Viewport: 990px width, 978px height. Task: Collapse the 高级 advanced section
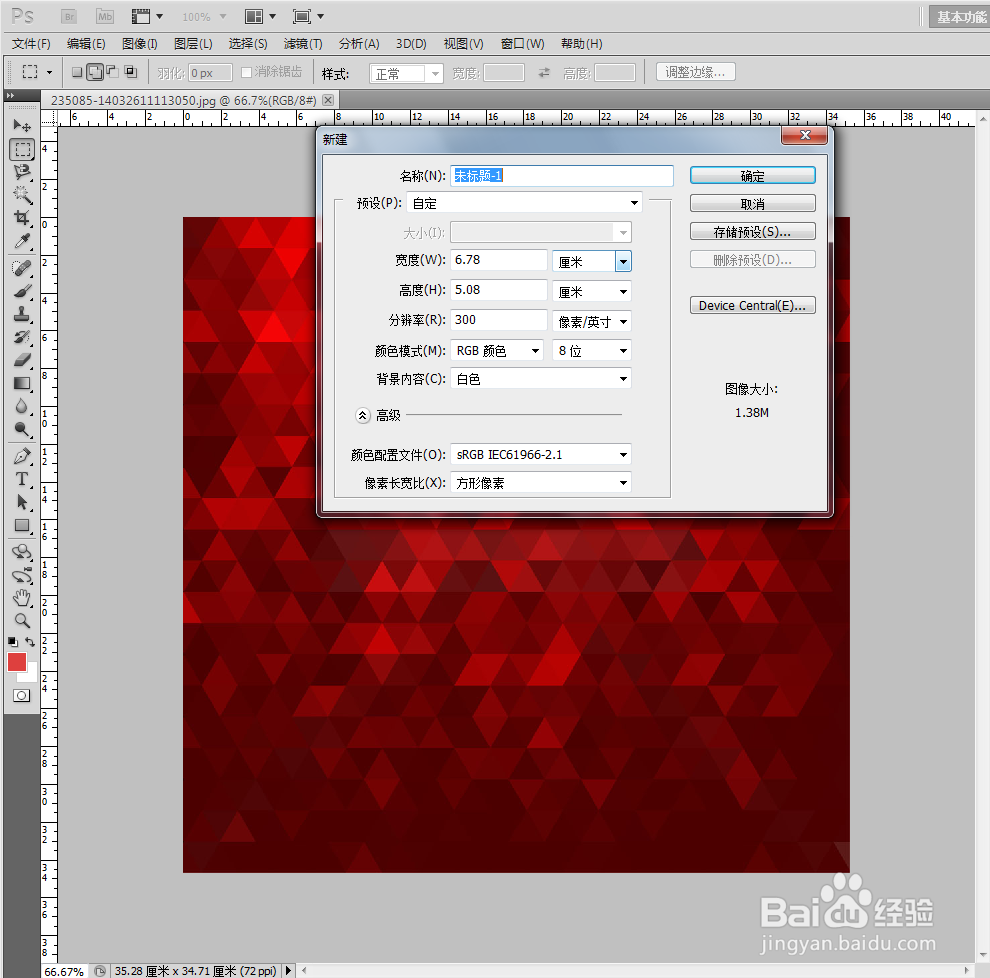362,415
